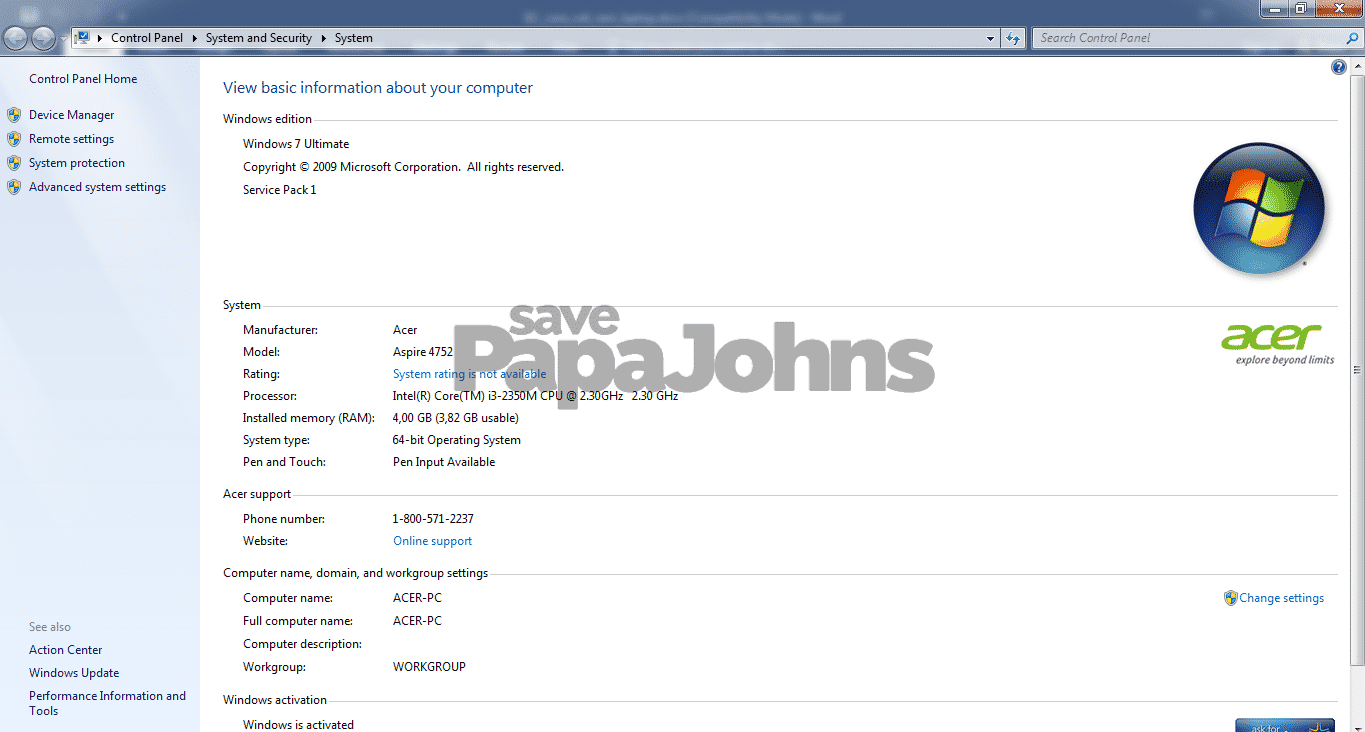Click Change settings for computer name
The height and width of the screenshot is (732, 1365).
pos(1281,597)
